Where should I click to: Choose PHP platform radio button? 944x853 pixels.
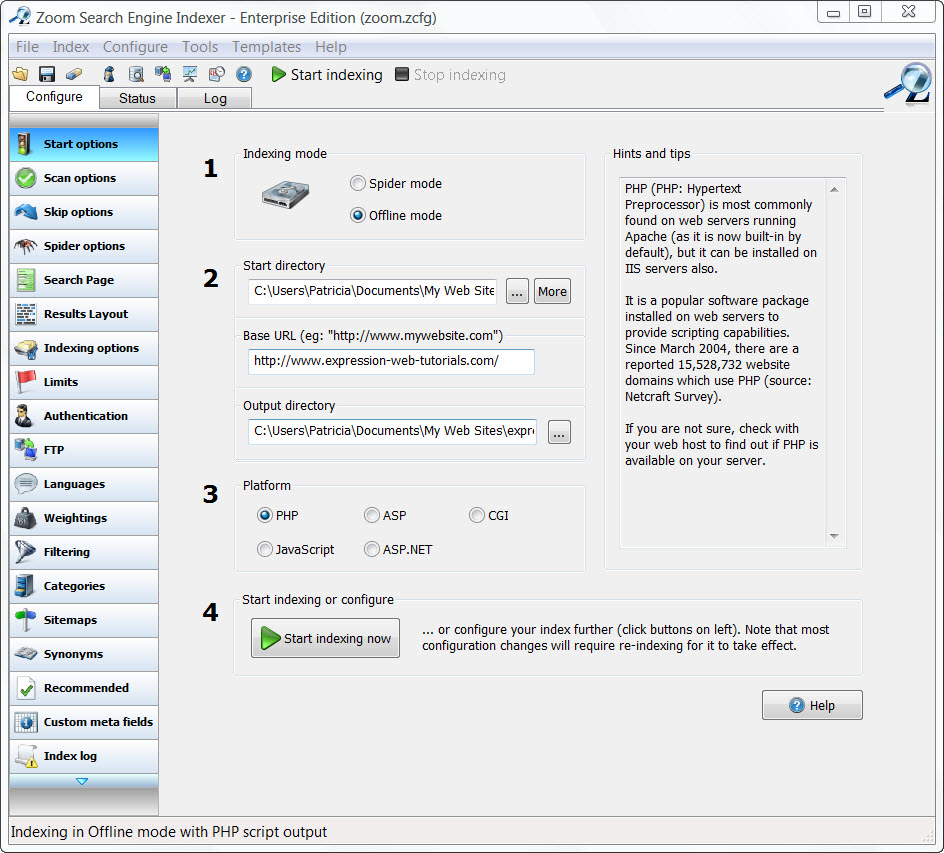point(264,515)
